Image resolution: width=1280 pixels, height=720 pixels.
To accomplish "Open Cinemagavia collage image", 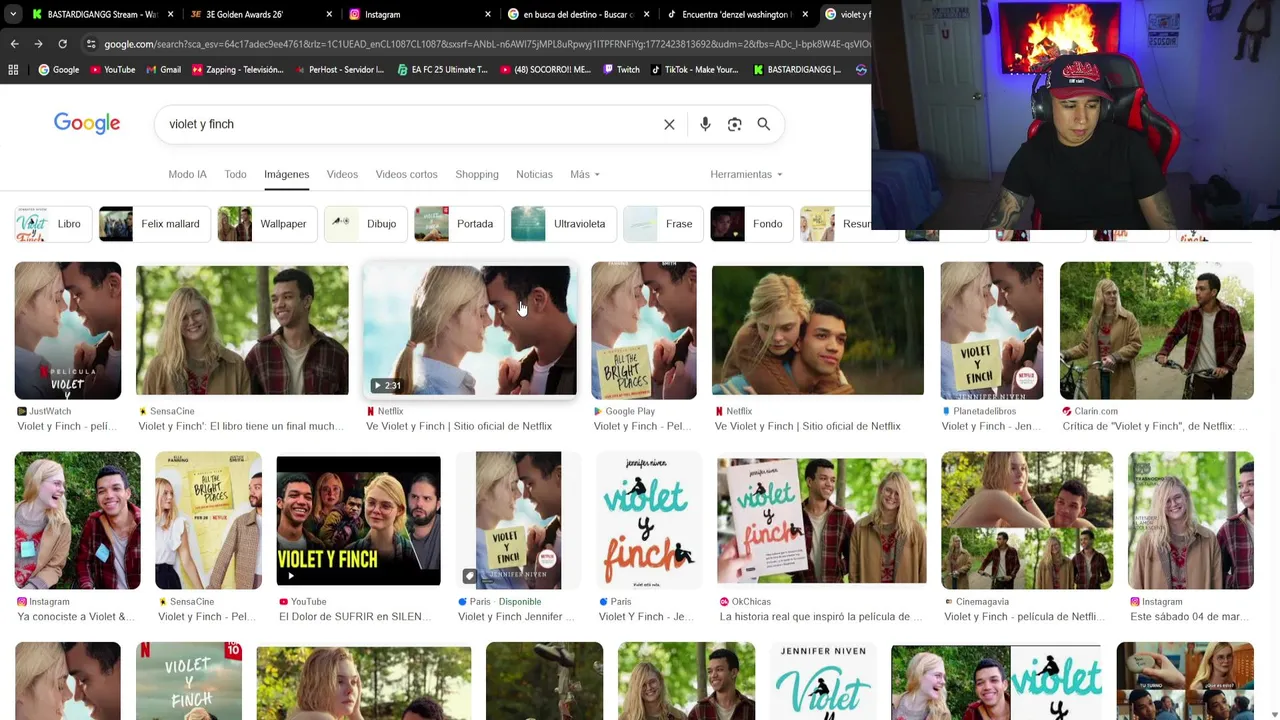I will 1027,521.
